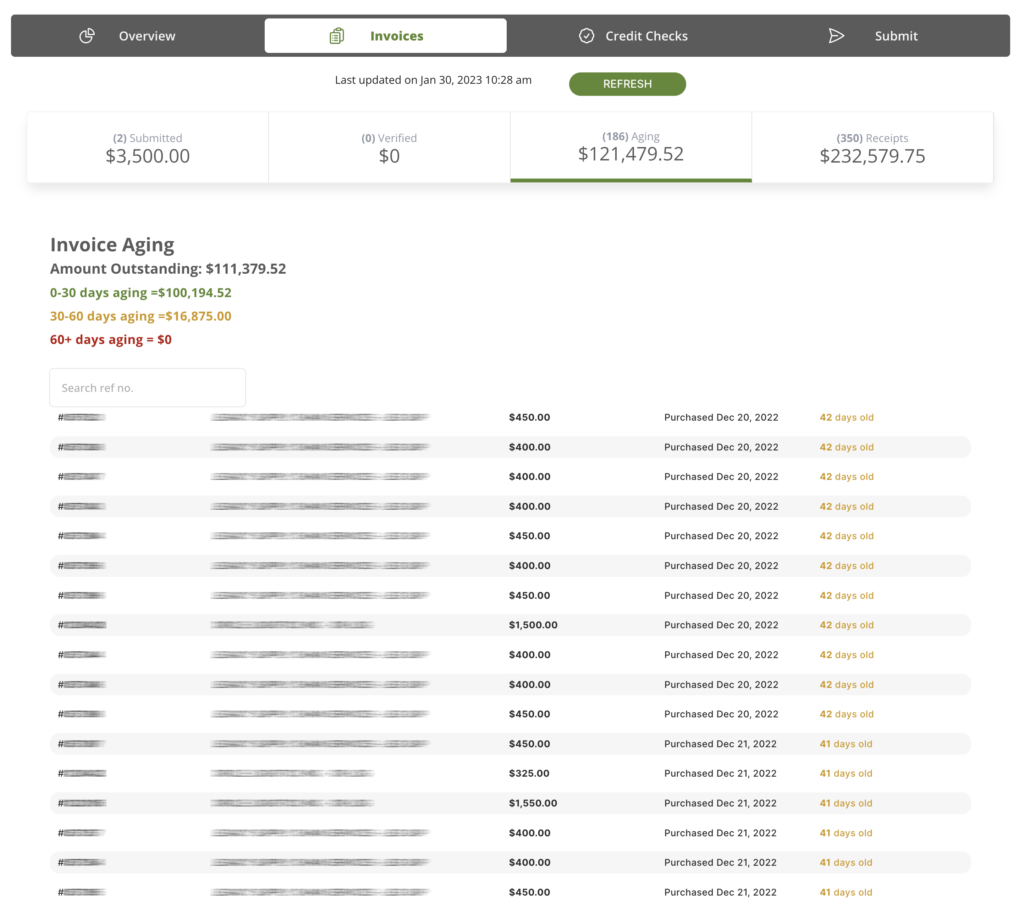Screen dimensions: 1024x908
Task: Click the 60+ days aging = $0 line
Action: click(x=110, y=340)
